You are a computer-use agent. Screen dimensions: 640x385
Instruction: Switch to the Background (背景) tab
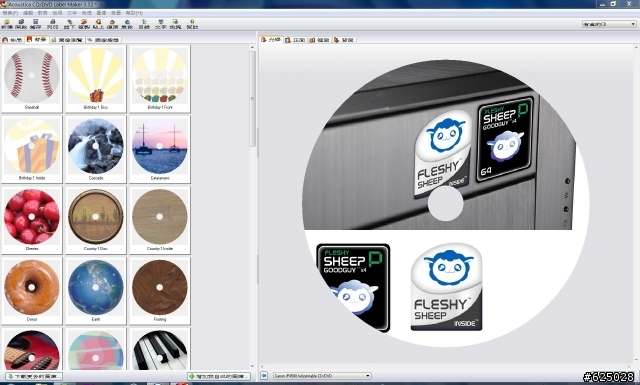37,40
